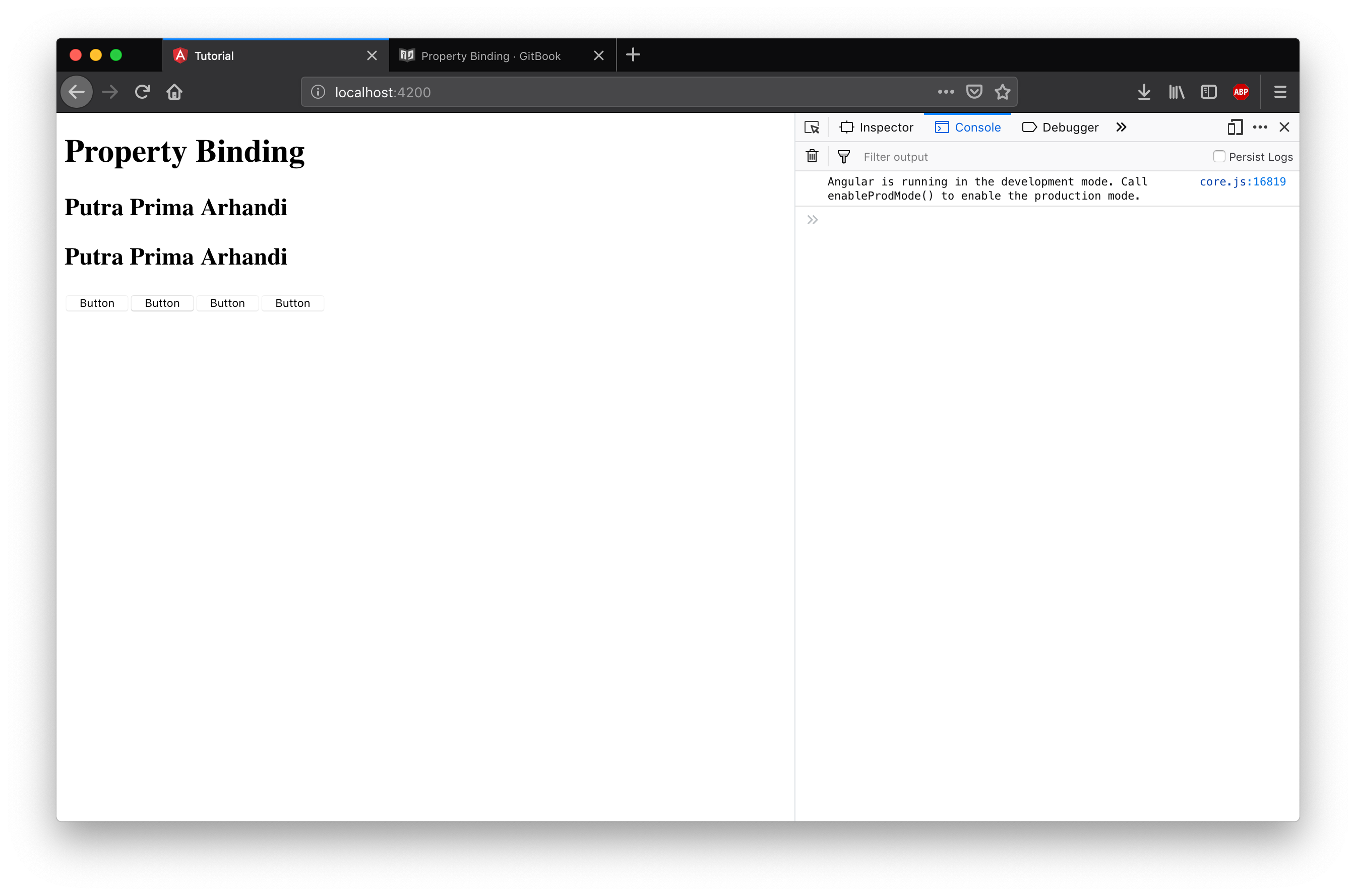Screen dimensions: 1356x896
Task: Expand more devtools tabs chevron
Action: pos(1121,127)
